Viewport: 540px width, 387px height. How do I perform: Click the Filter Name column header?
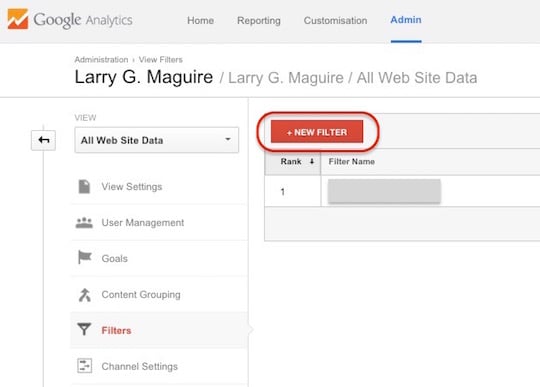[x=352, y=161]
